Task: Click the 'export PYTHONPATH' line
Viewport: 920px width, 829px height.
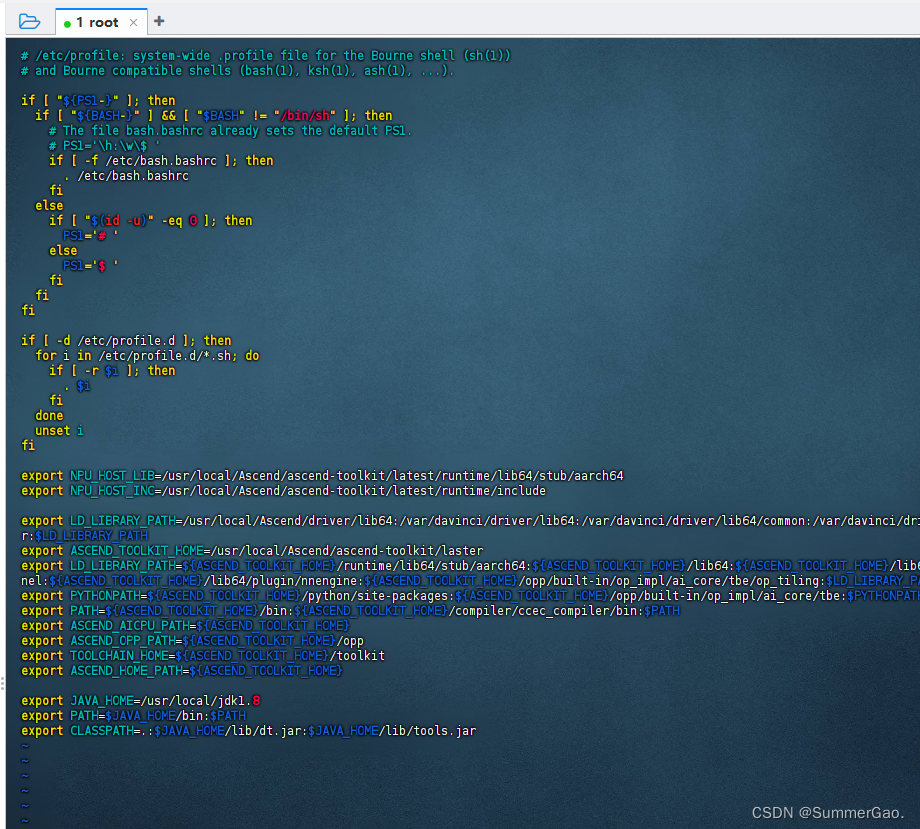Action: tap(470, 596)
